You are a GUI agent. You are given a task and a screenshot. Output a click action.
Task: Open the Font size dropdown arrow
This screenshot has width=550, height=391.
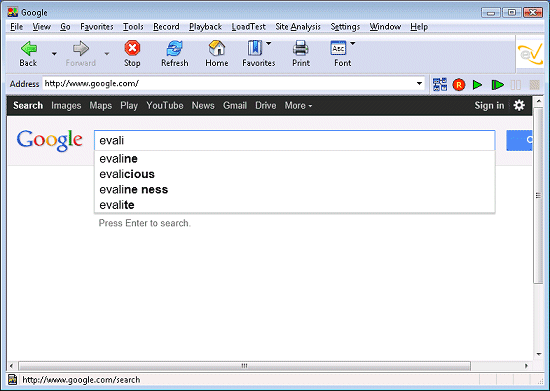(x=353, y=43)
